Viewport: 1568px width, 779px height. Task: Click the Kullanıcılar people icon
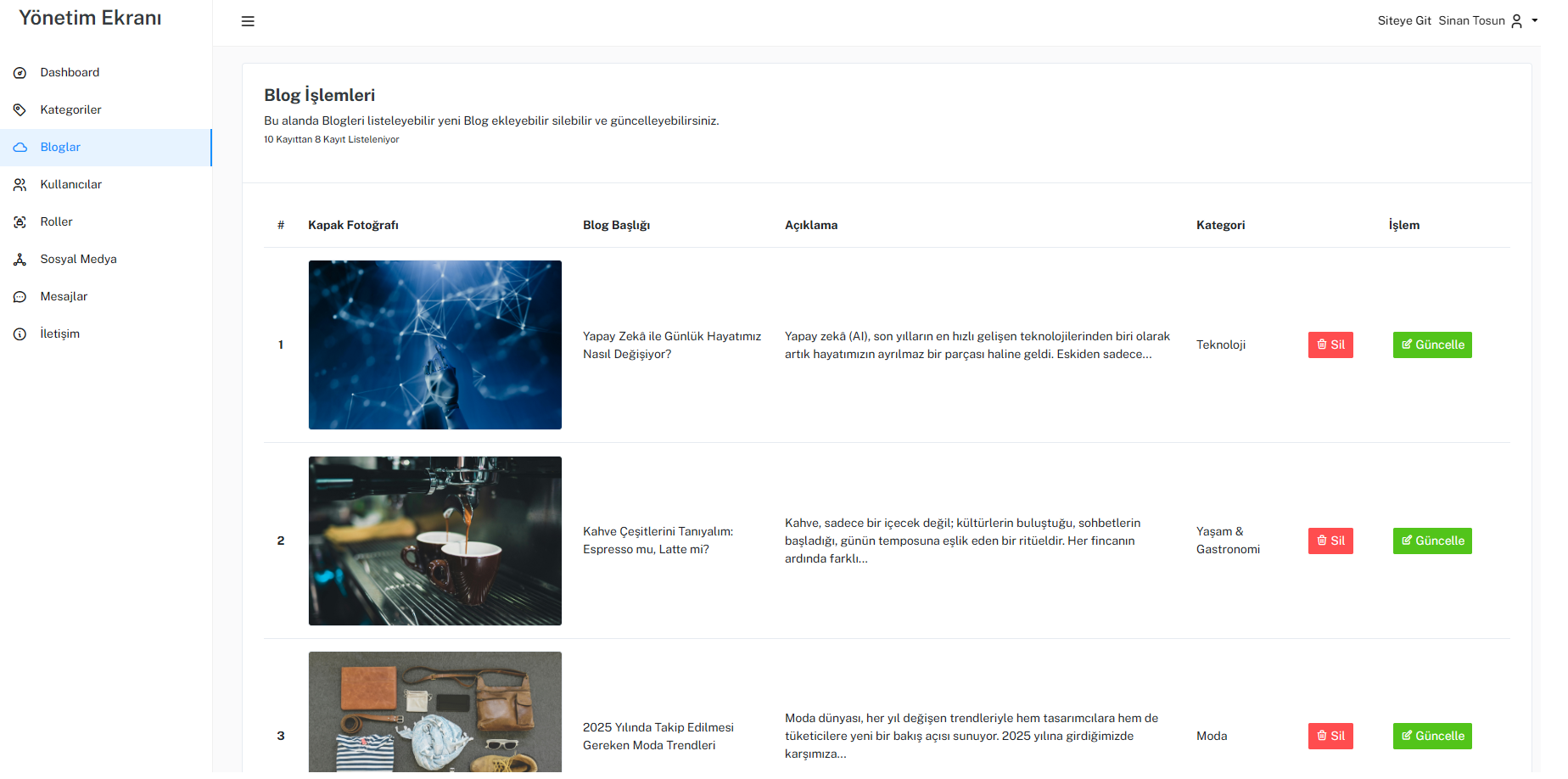[20, 185]
